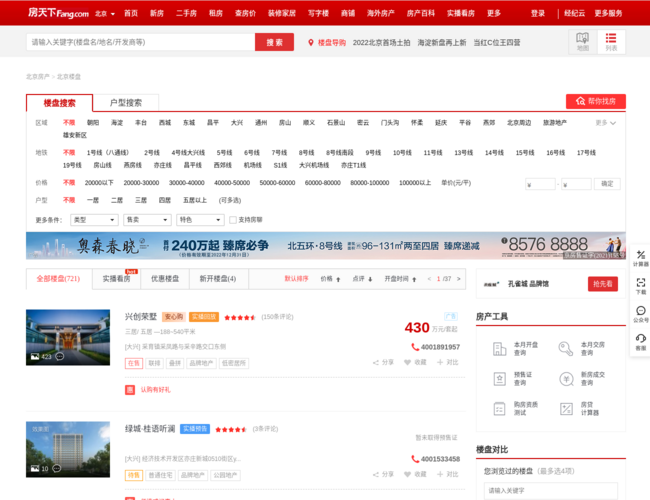Sort listings by 价格
The image size is (650, 500).
point(330,279)
